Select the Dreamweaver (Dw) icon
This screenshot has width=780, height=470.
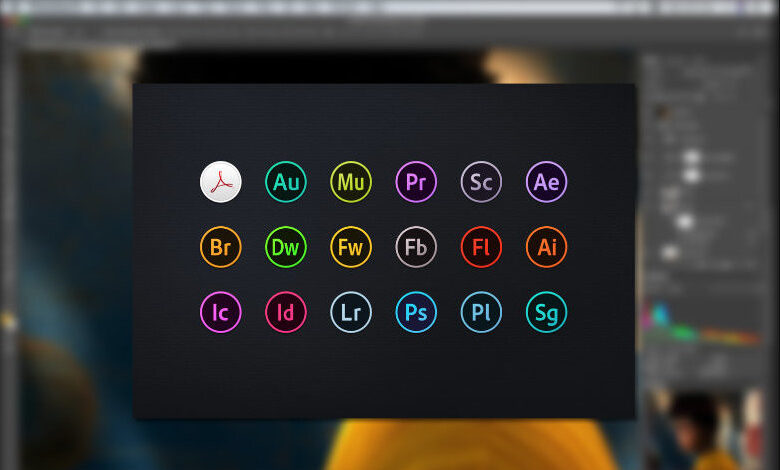(x=286, y=247)
